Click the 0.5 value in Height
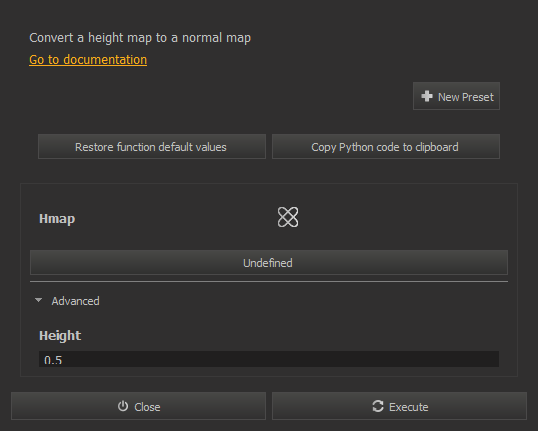The width and height of the screenshot is (538, 431). [x=53, y=360]
